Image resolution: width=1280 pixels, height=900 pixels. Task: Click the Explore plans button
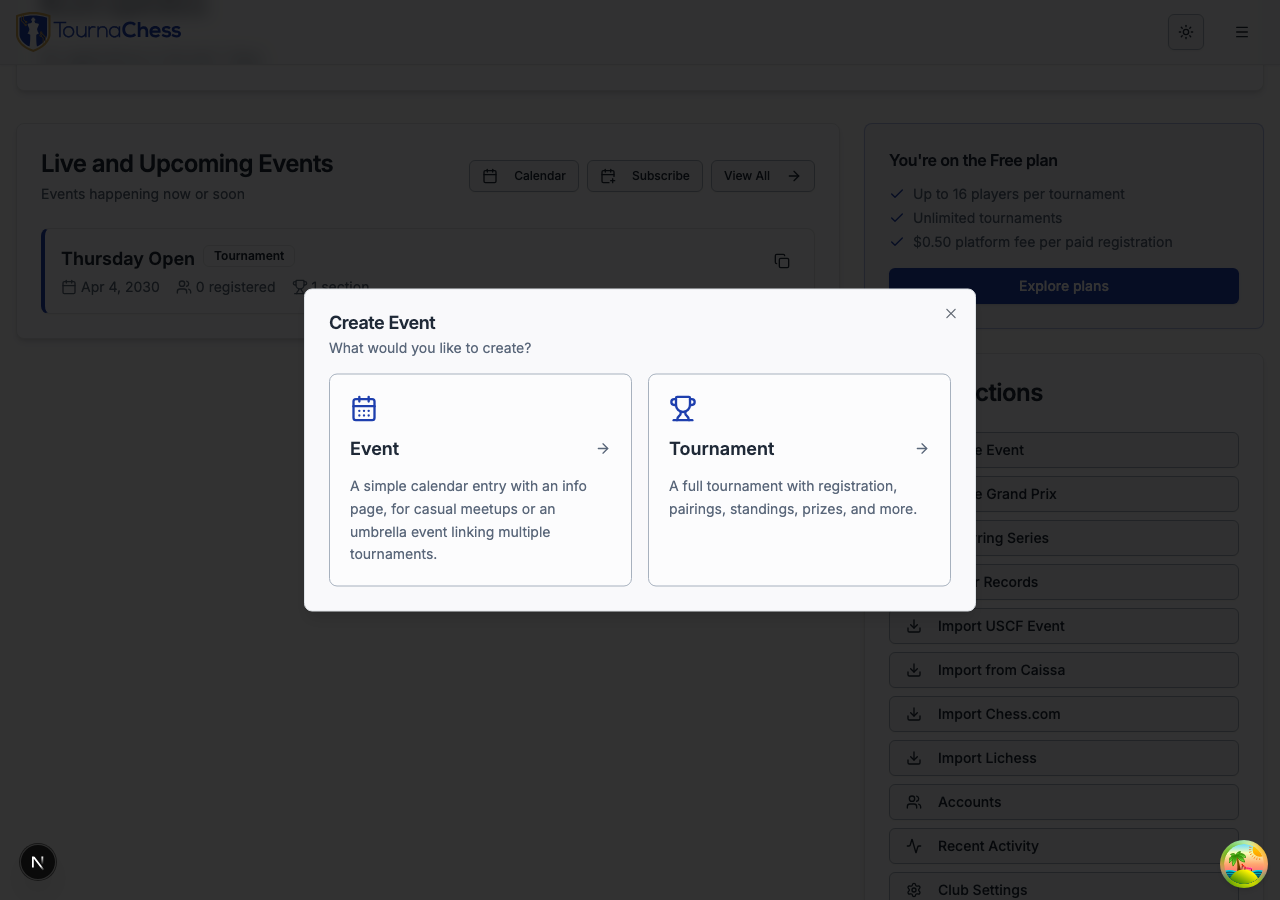point(1064,286)
